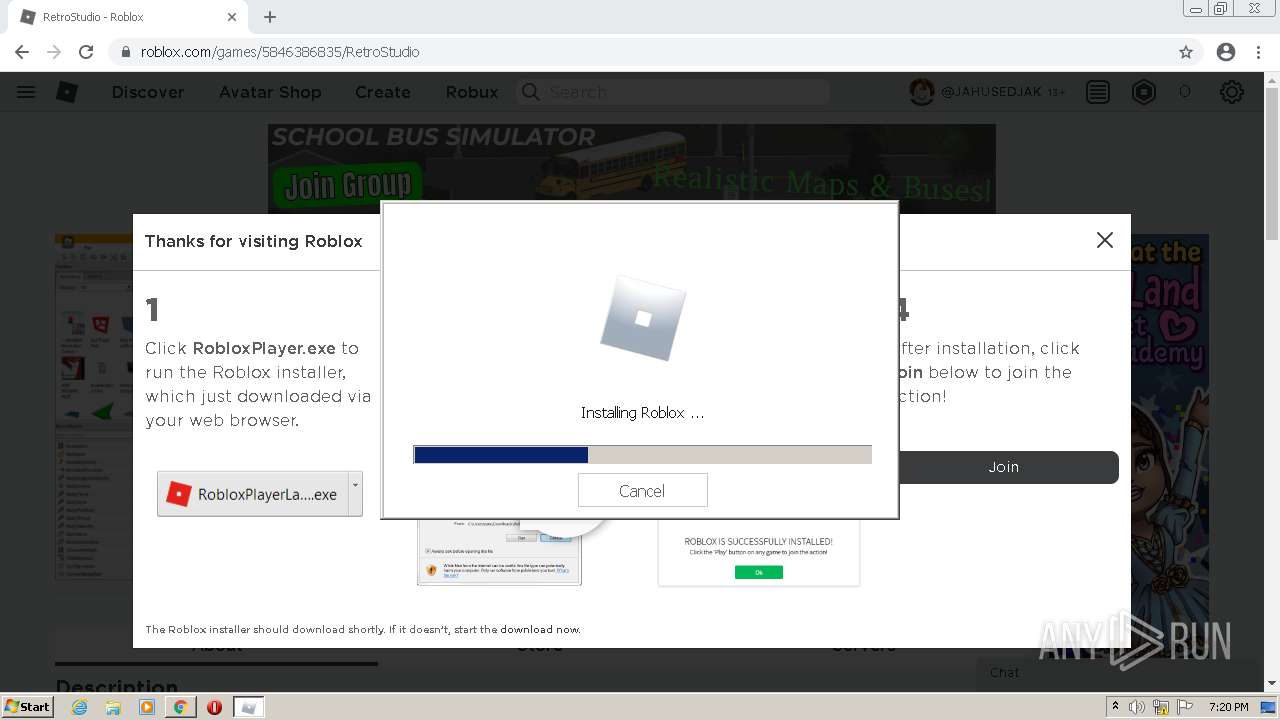Screen dimensions: 1280x720
Task: Click the Roblox logo home icon
Action: coord(67,92)
